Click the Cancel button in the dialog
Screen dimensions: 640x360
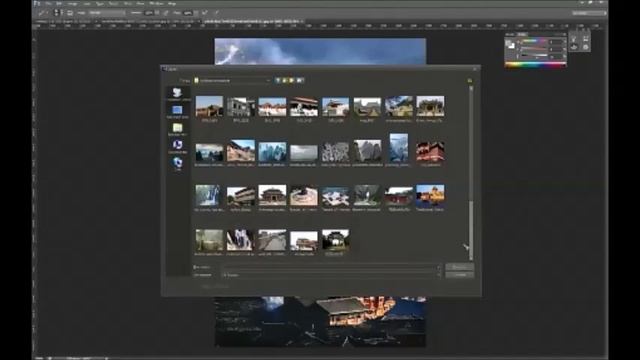(460, 275)
